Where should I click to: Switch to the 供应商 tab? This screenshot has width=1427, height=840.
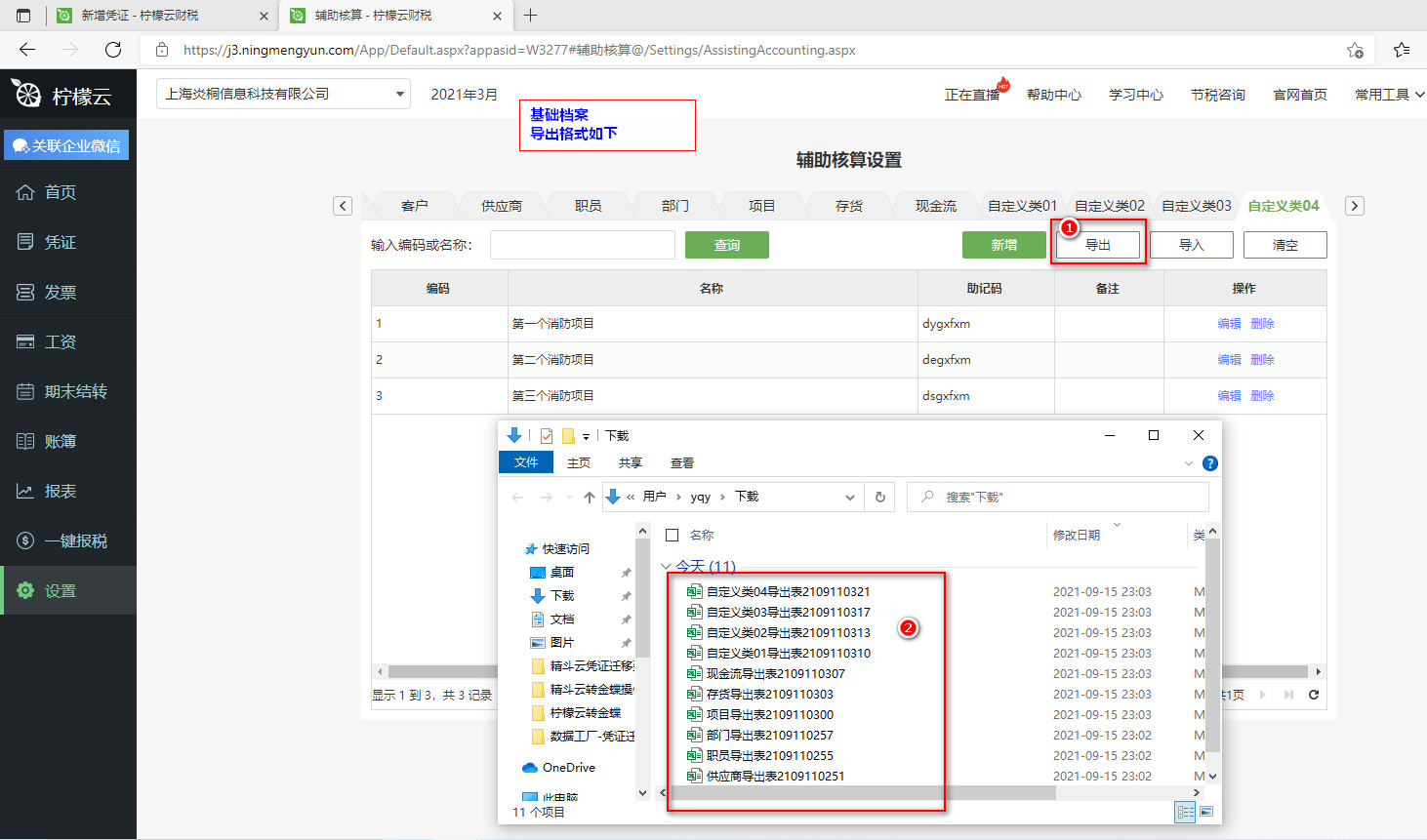(501, 206)
